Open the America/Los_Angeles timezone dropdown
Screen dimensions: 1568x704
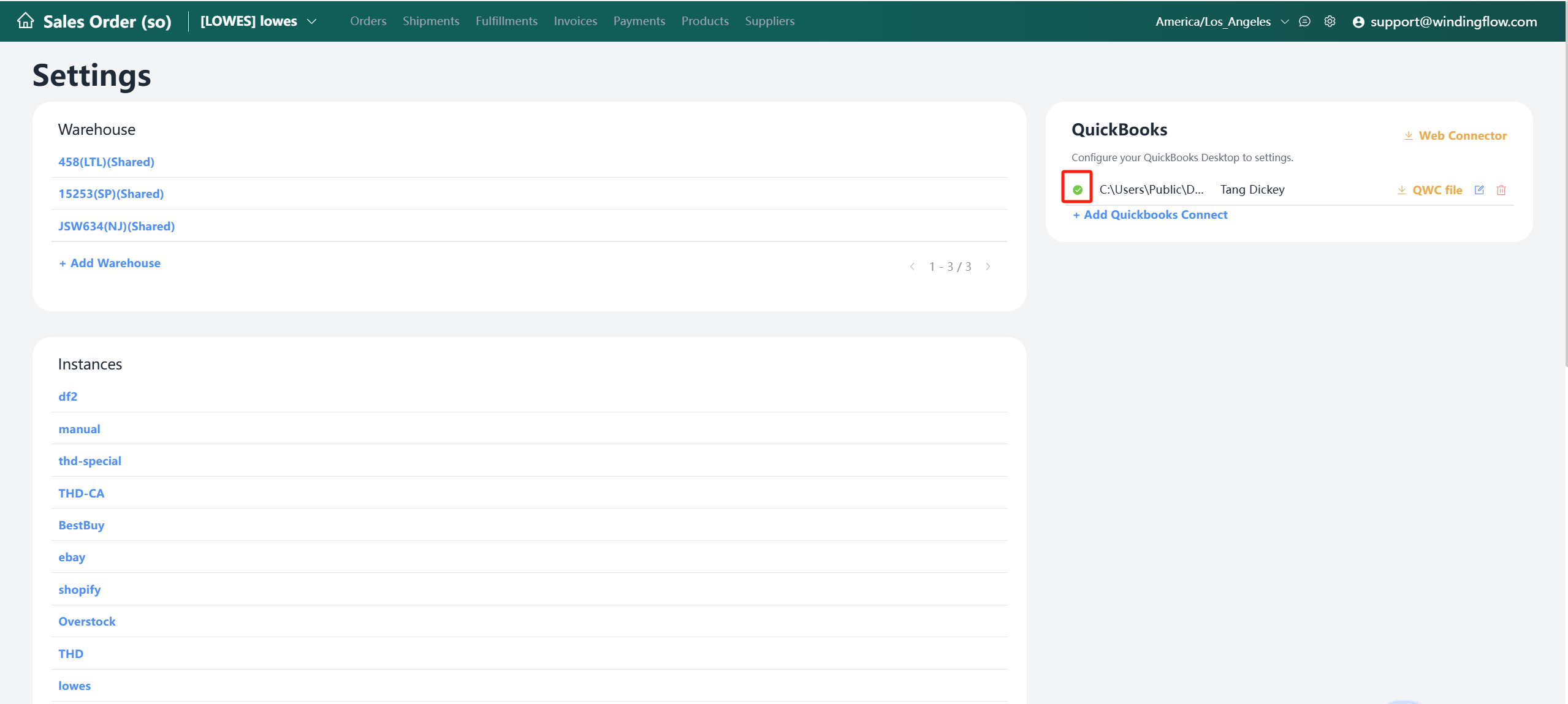(1285, 21)
